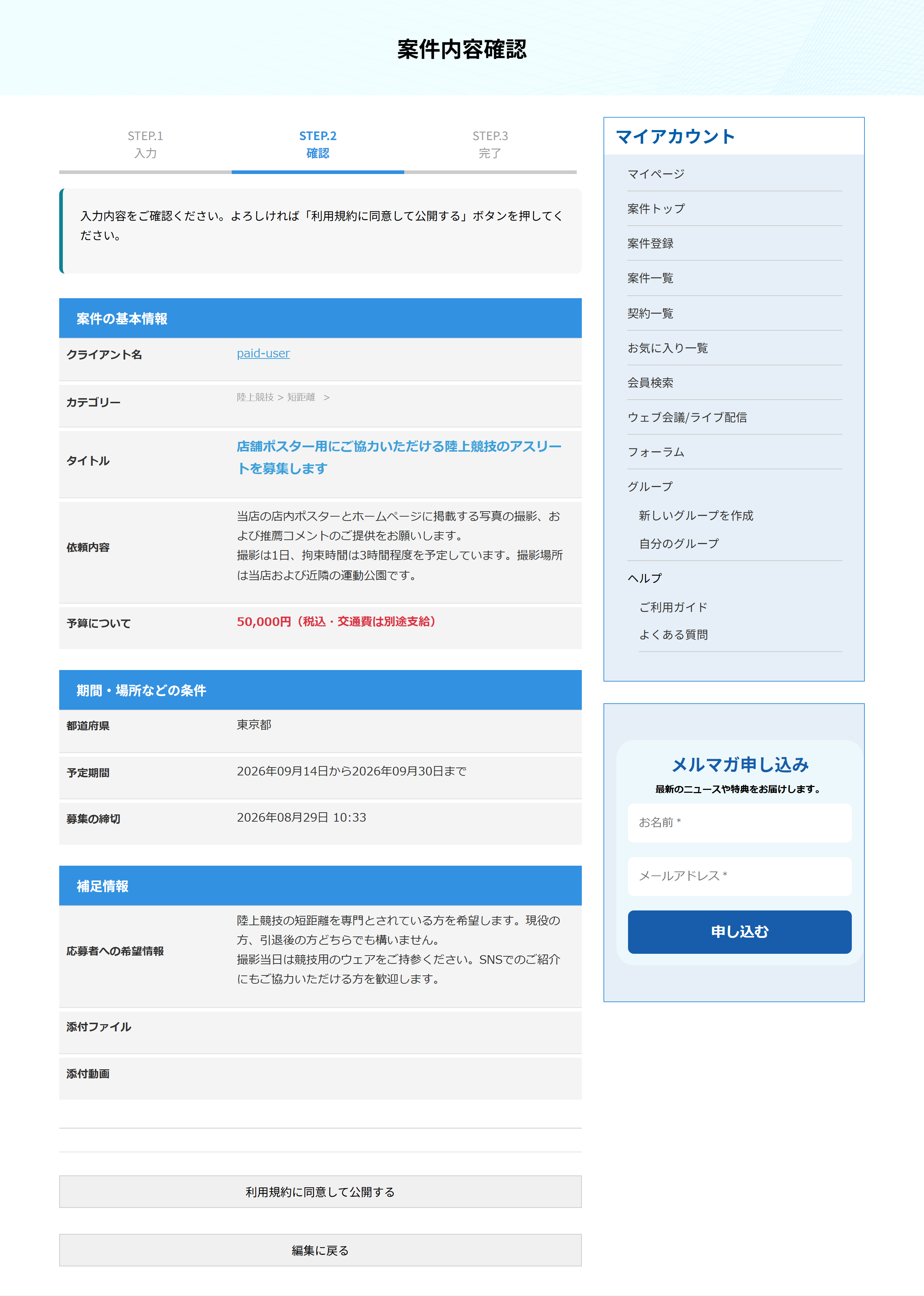Screen dimensions: 924x1296
Task: Click 利用規約に同意して公開する button
Action: tap(320, 1192)
